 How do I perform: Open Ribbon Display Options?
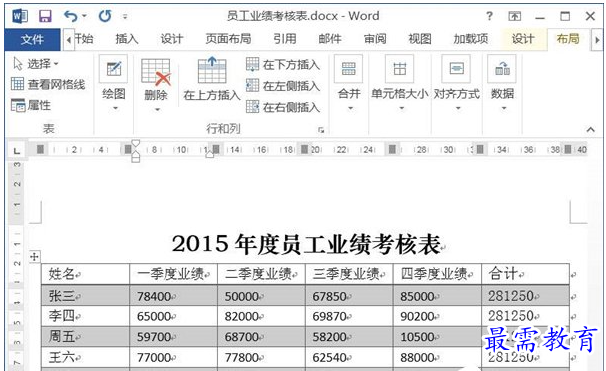click(514, 16)
